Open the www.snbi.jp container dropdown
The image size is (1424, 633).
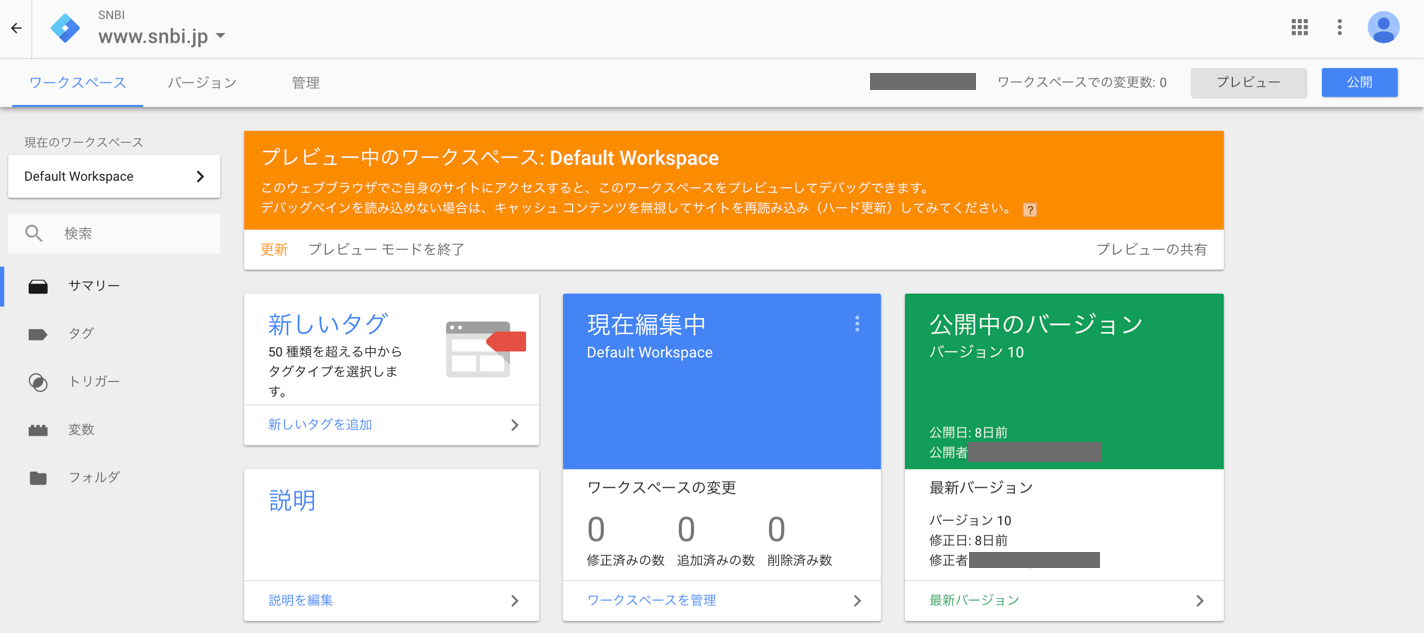[x=162, y=36]
